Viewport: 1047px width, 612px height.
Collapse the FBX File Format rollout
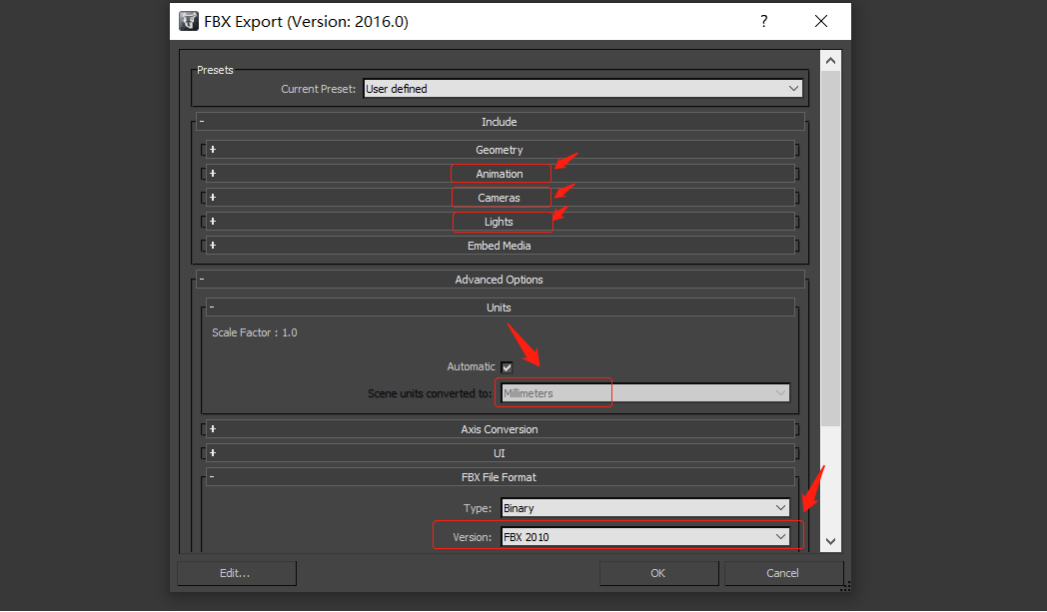499,478
